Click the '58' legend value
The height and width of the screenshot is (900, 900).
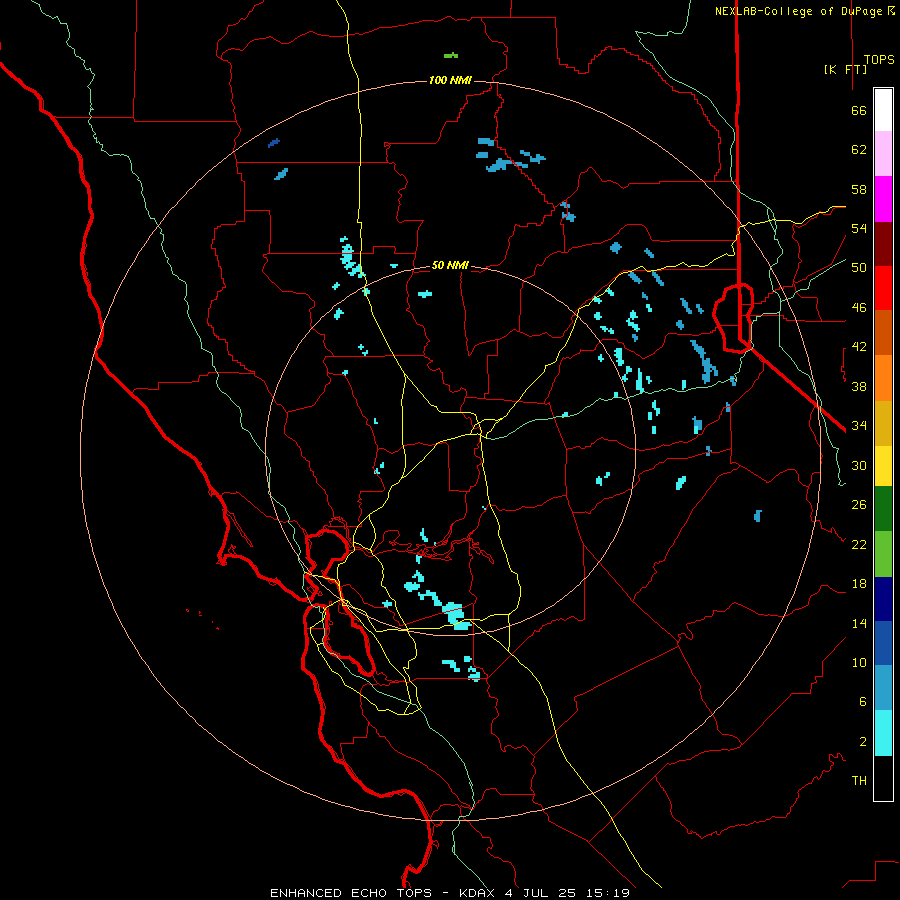859,189
